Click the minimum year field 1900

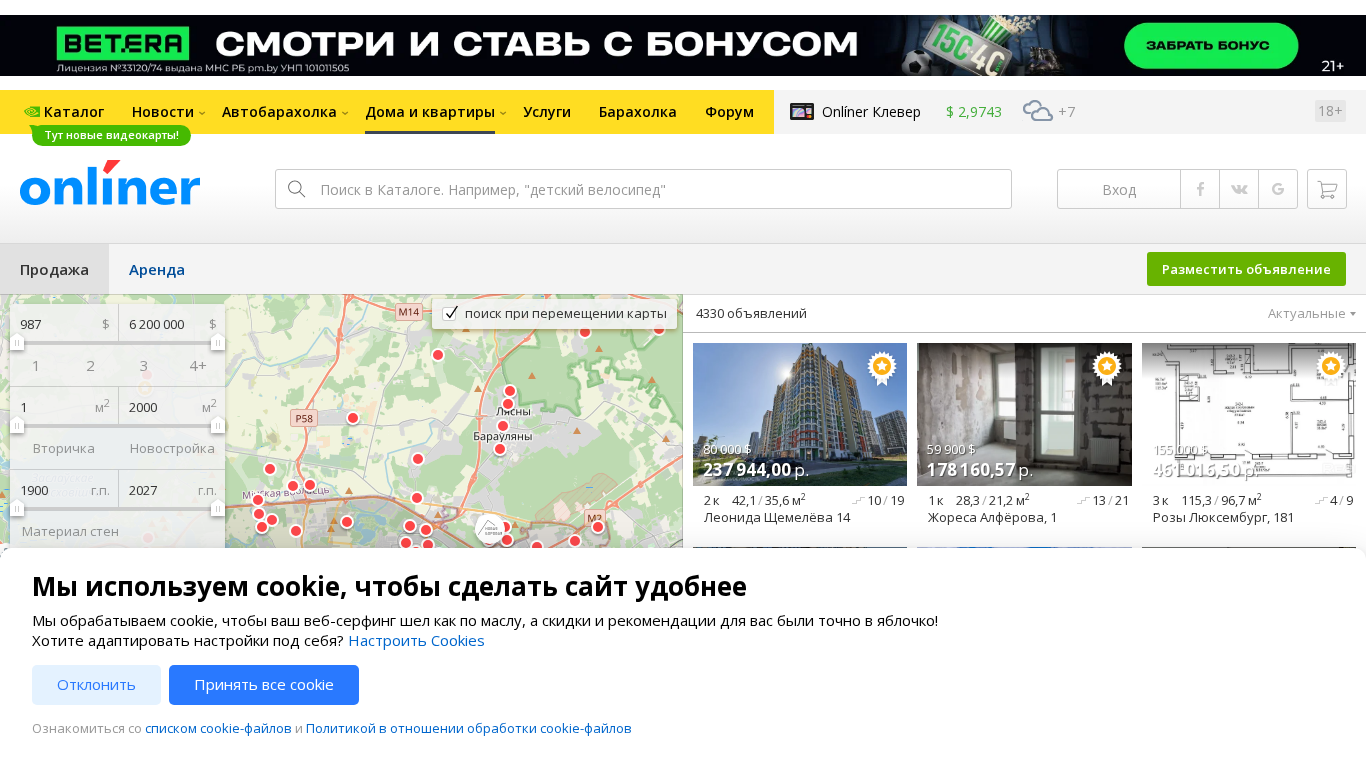point(64,490)
